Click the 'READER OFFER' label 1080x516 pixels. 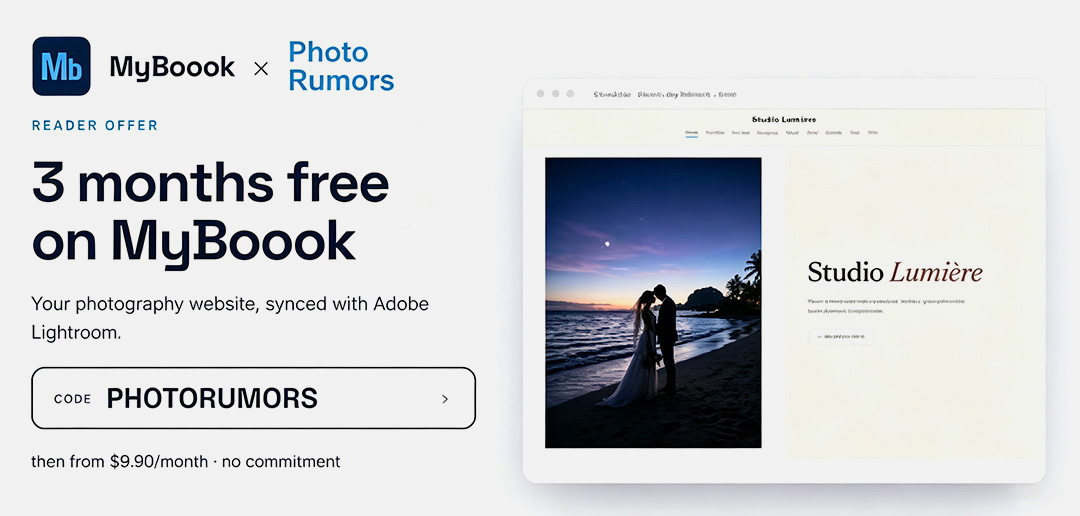(x=95, y=125)
